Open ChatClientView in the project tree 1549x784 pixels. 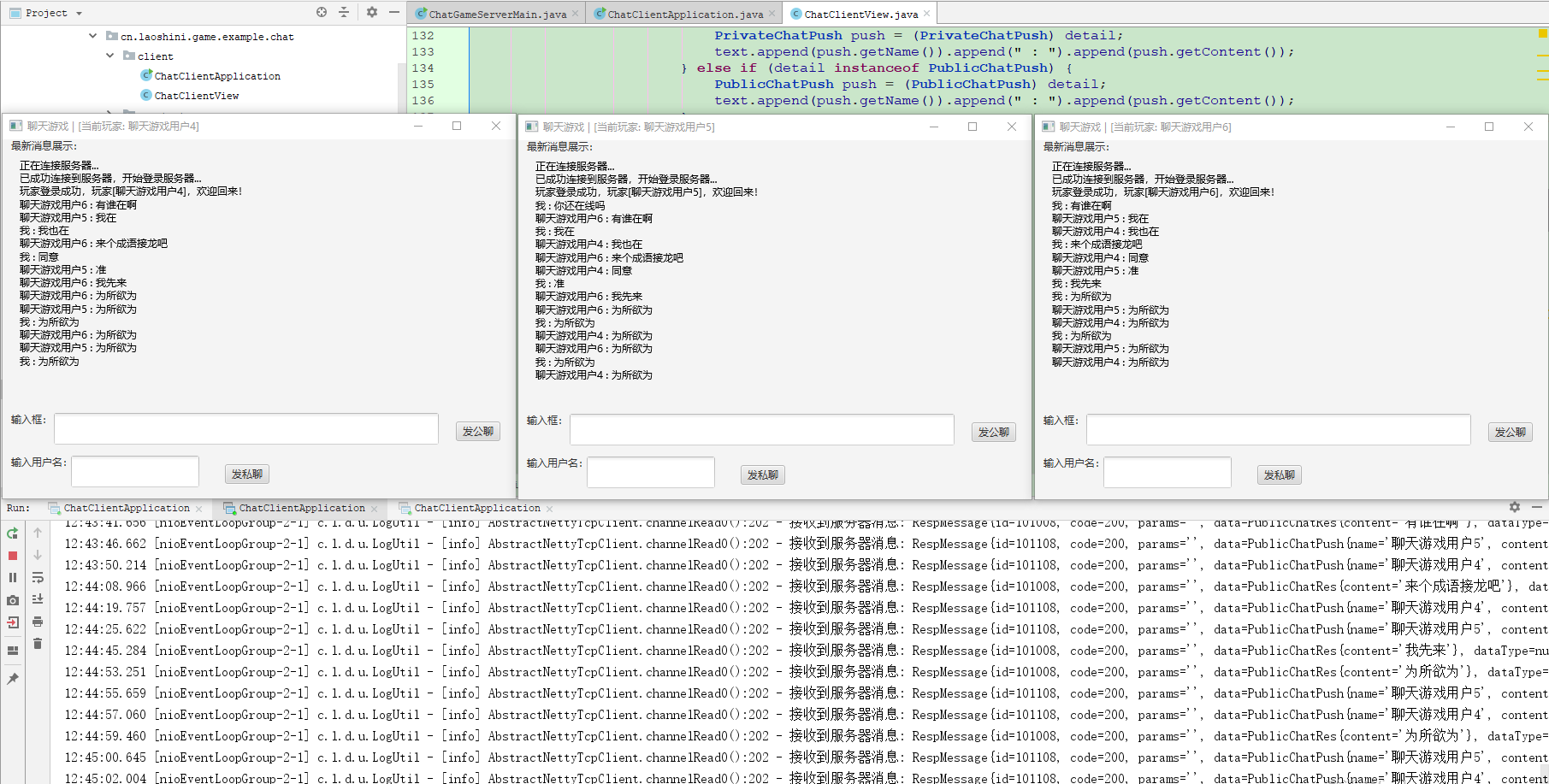click(x=196, y=96)
